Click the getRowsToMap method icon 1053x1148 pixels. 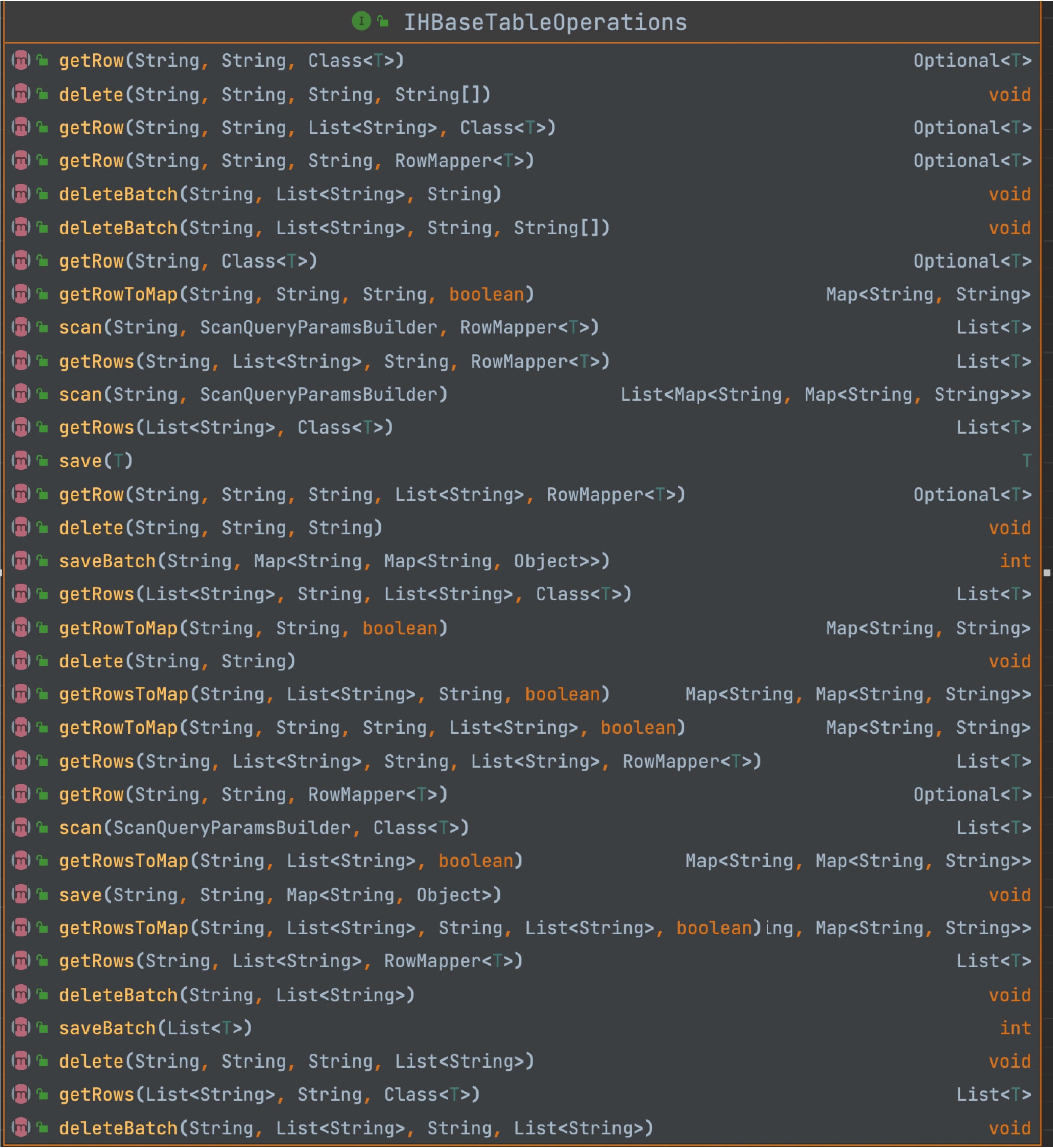[x=19, y=688]
